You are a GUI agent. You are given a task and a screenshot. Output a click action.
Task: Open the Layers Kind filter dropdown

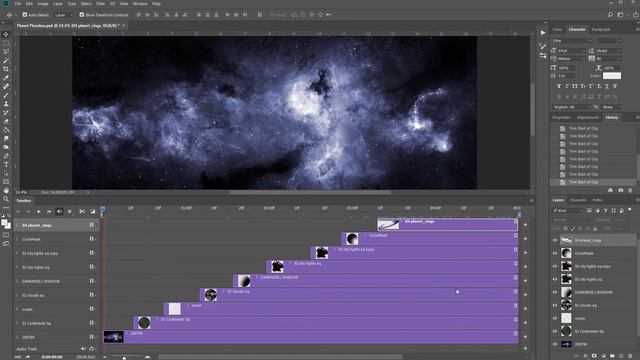tap(568, 211)
